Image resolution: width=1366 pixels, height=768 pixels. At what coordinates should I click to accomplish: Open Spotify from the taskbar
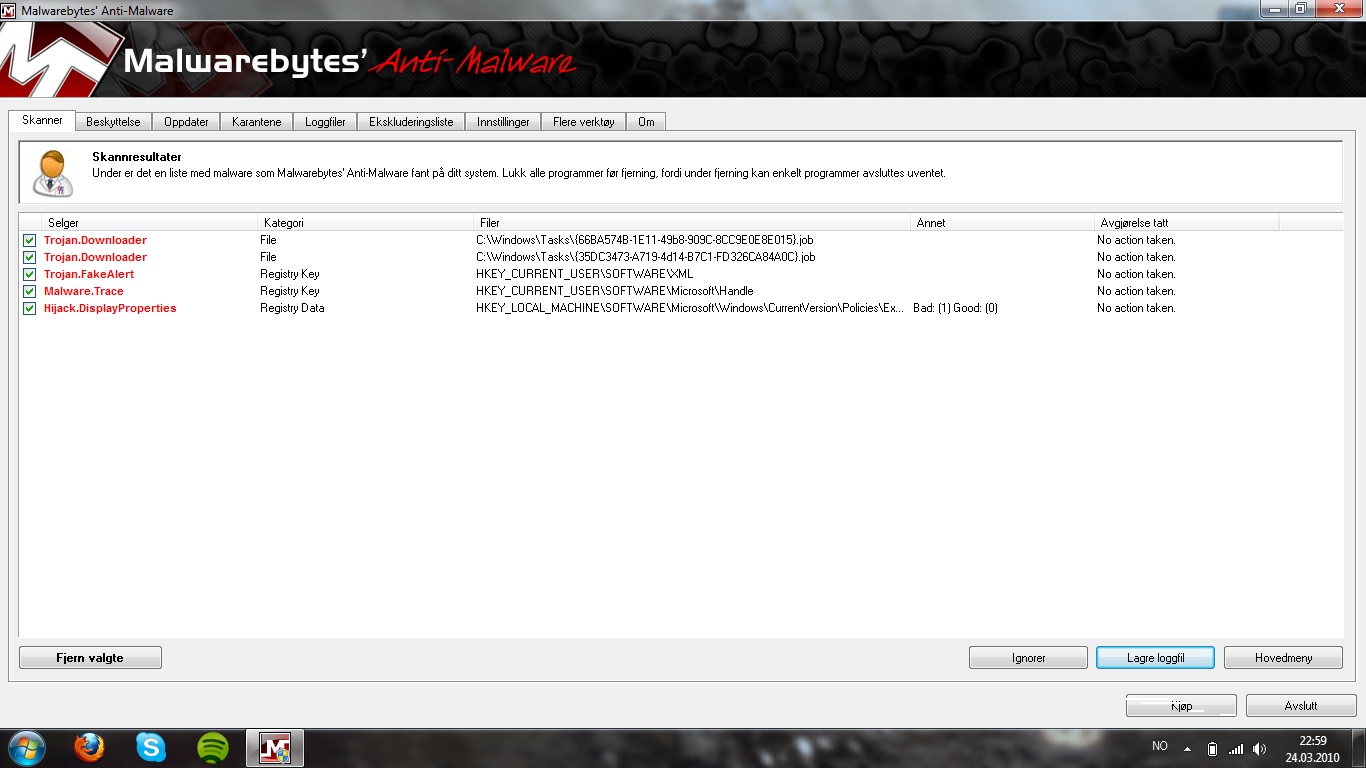213,747
